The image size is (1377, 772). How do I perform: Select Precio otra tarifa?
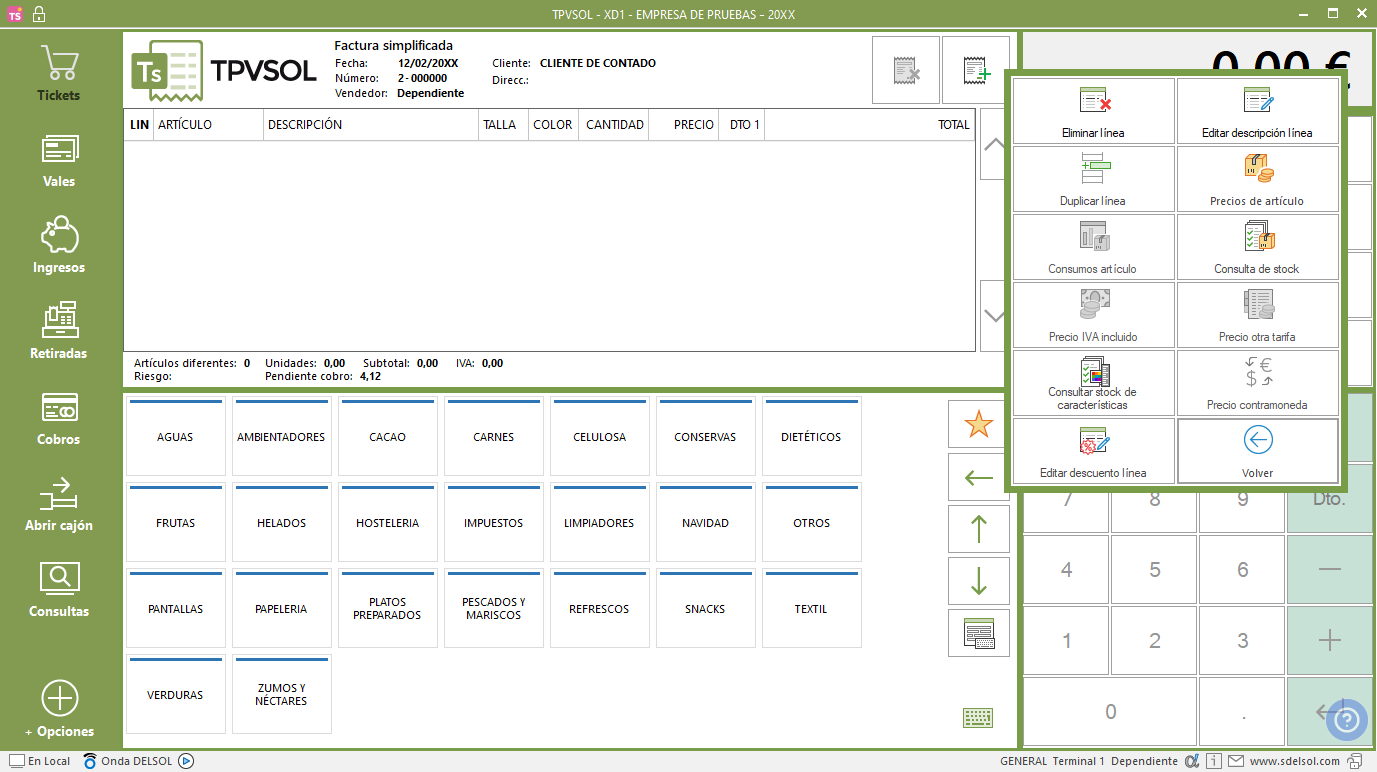pos(1258,315)
